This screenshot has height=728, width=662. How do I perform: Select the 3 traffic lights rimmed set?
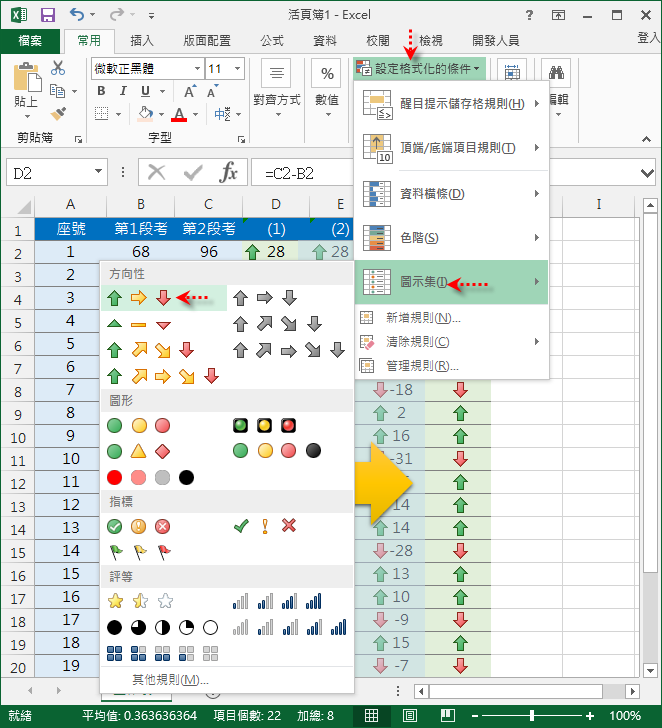[x=264, y=425]
